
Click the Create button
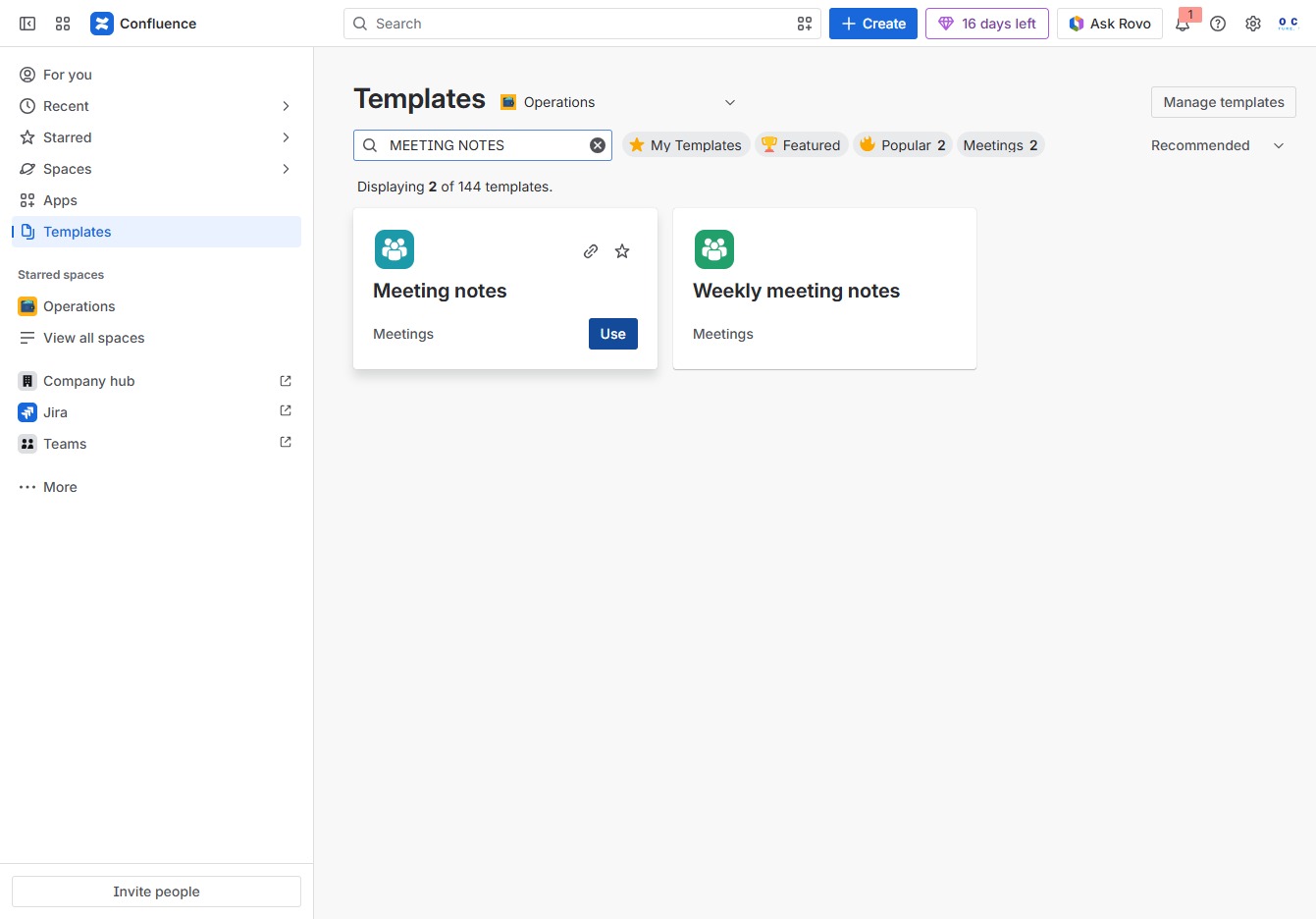click(x=873, y=24)
